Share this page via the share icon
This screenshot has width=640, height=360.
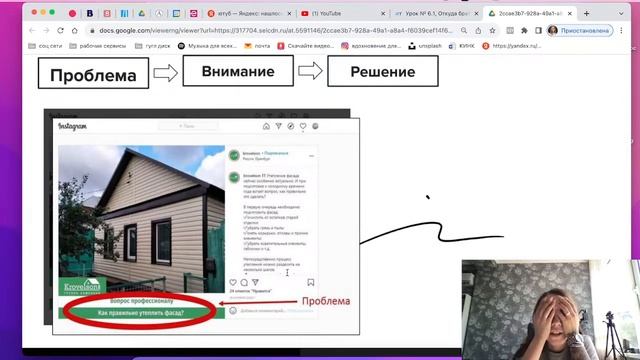point(478,30)
